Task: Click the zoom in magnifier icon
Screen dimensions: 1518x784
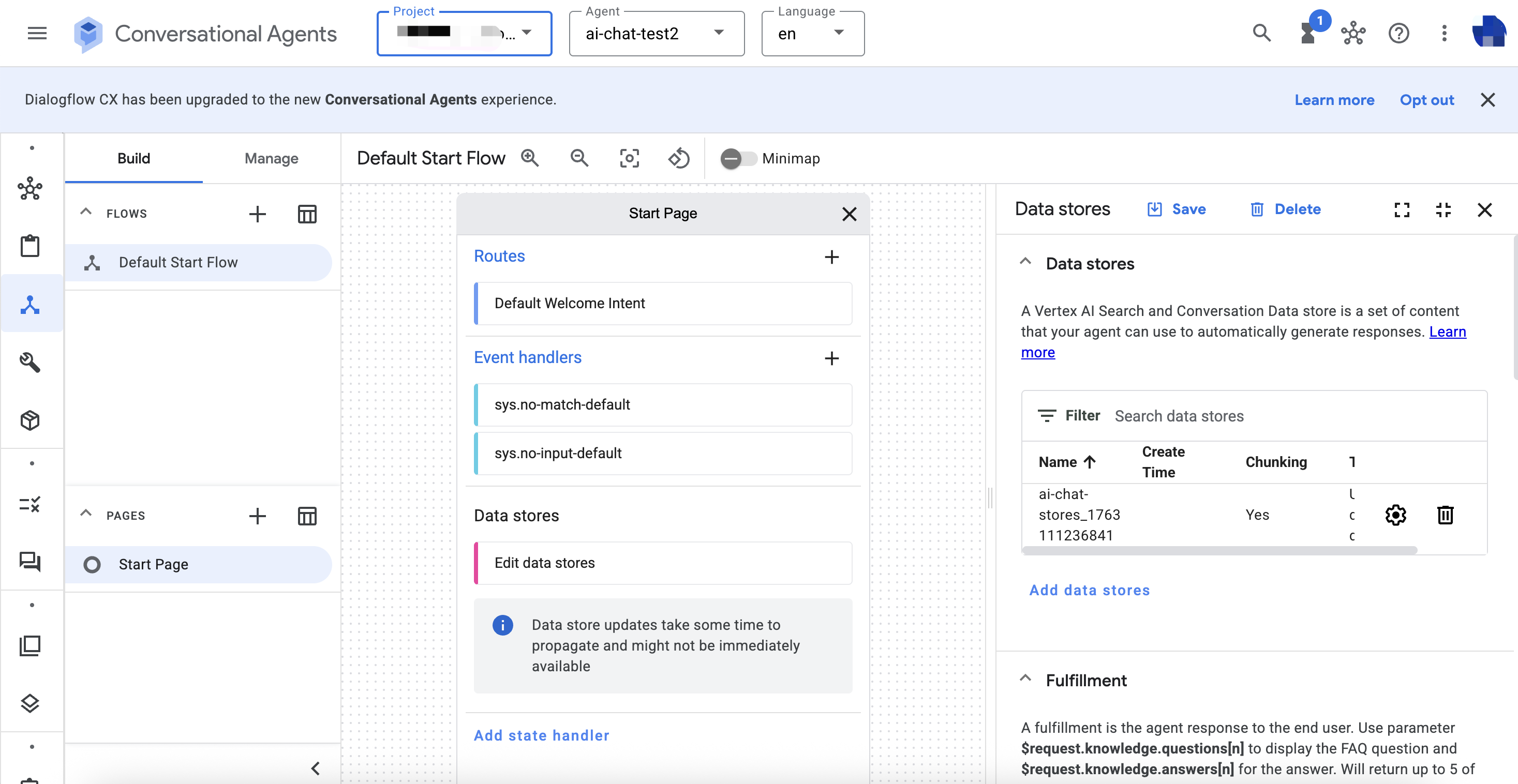Action: pos(530,158)
